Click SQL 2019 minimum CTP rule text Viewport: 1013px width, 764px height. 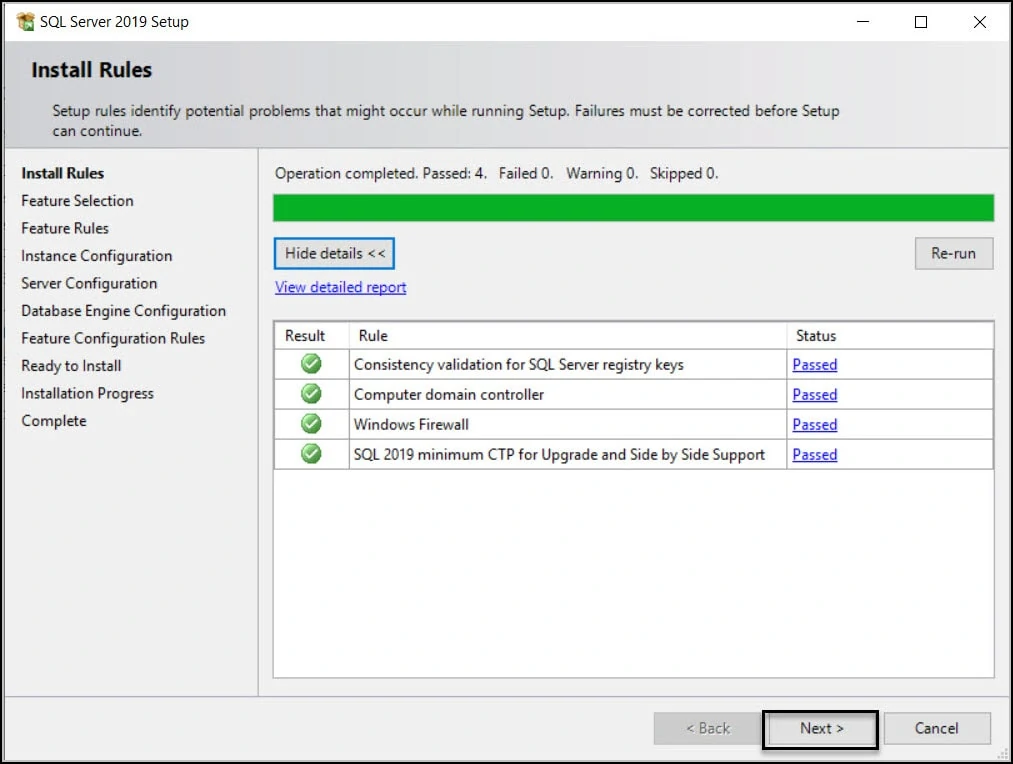click(559, 454)
